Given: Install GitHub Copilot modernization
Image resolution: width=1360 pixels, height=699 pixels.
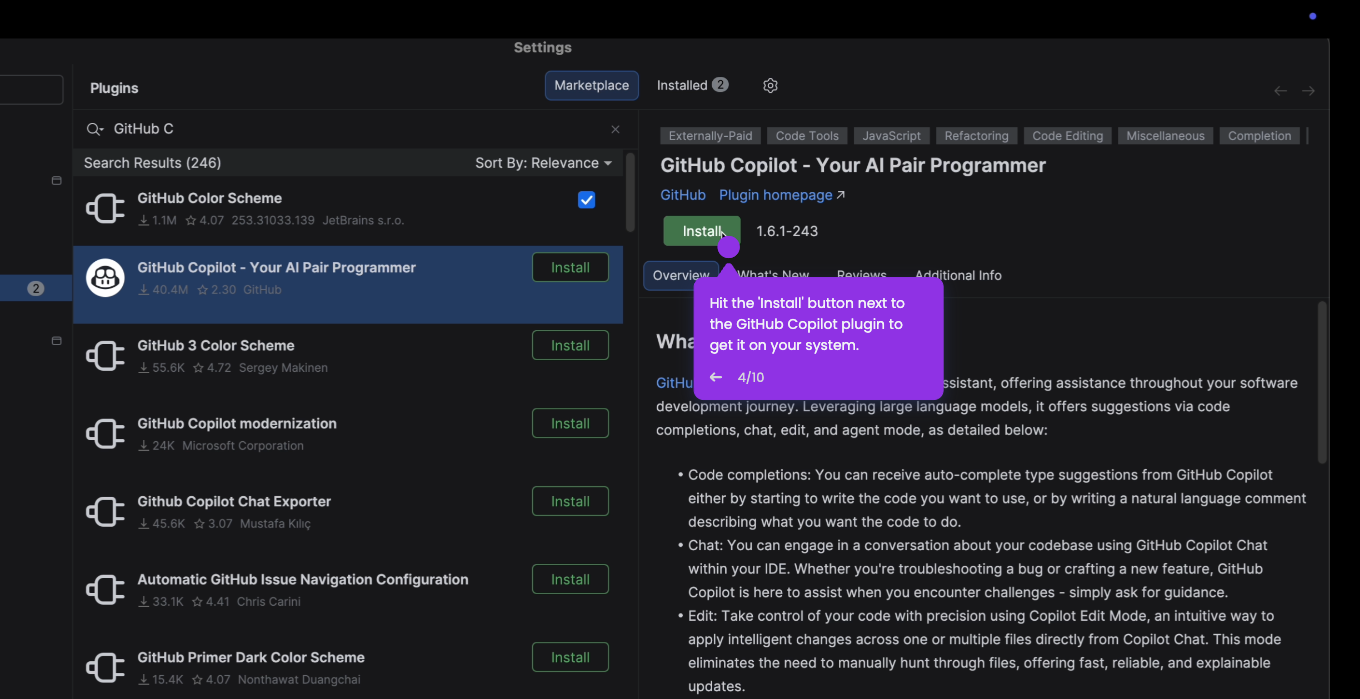Looking at the screenshot, I should click(570, 424).
